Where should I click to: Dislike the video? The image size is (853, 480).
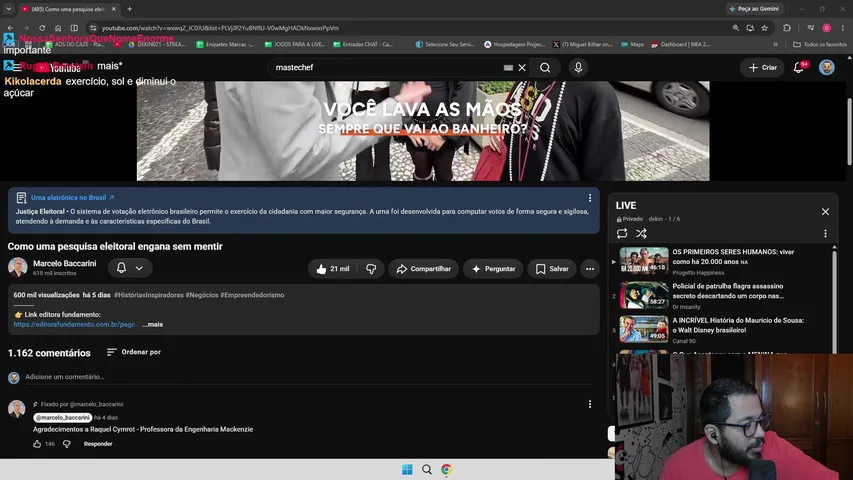371,269
